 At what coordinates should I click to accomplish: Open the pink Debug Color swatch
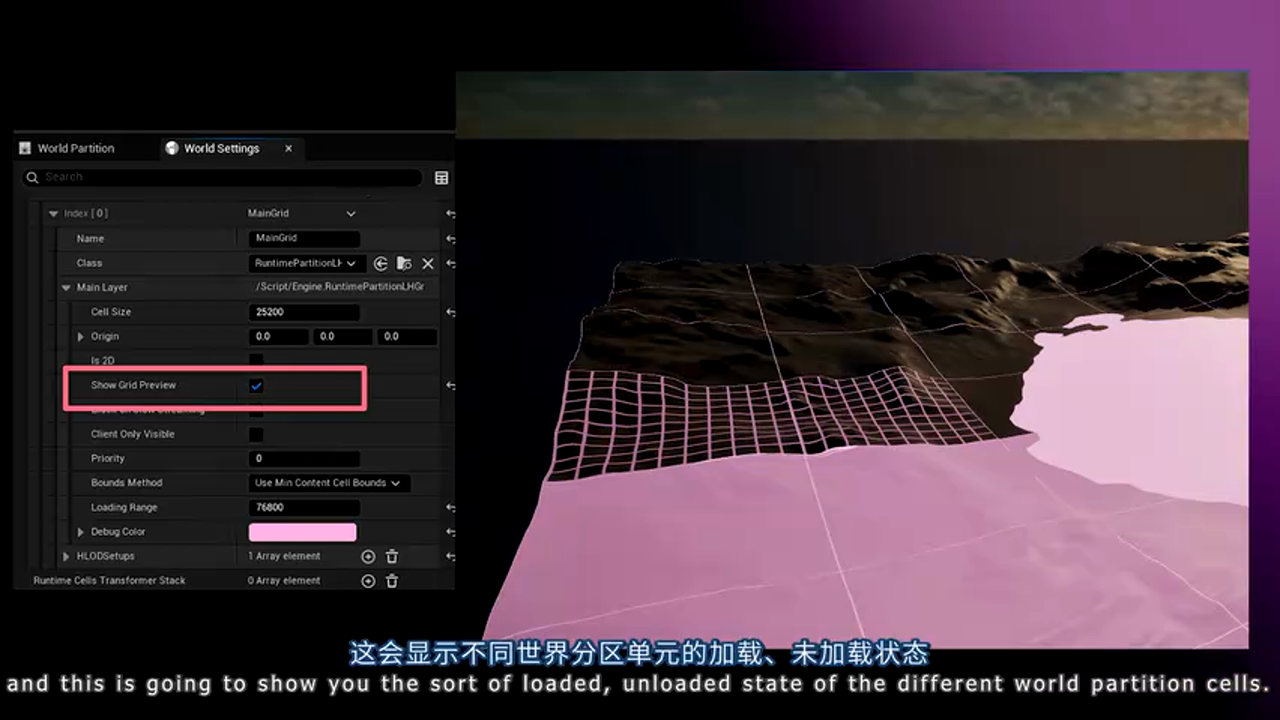point(303,532)
